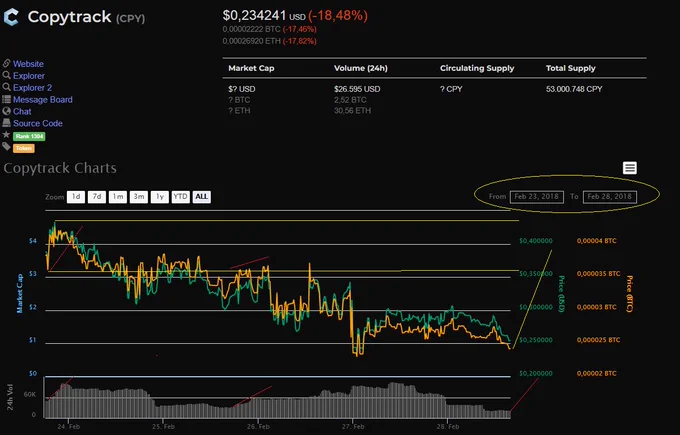Click the Market Cap column header
680x435 pixels.
[251, 68]
